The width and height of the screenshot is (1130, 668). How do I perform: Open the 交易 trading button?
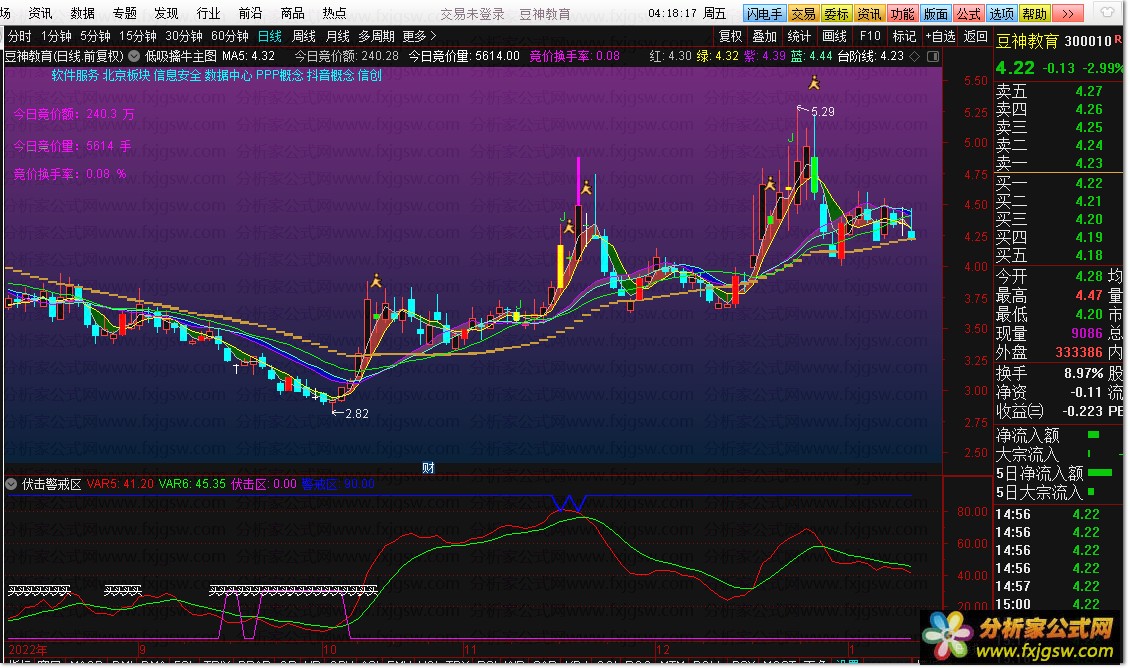(x=803, y=14)
